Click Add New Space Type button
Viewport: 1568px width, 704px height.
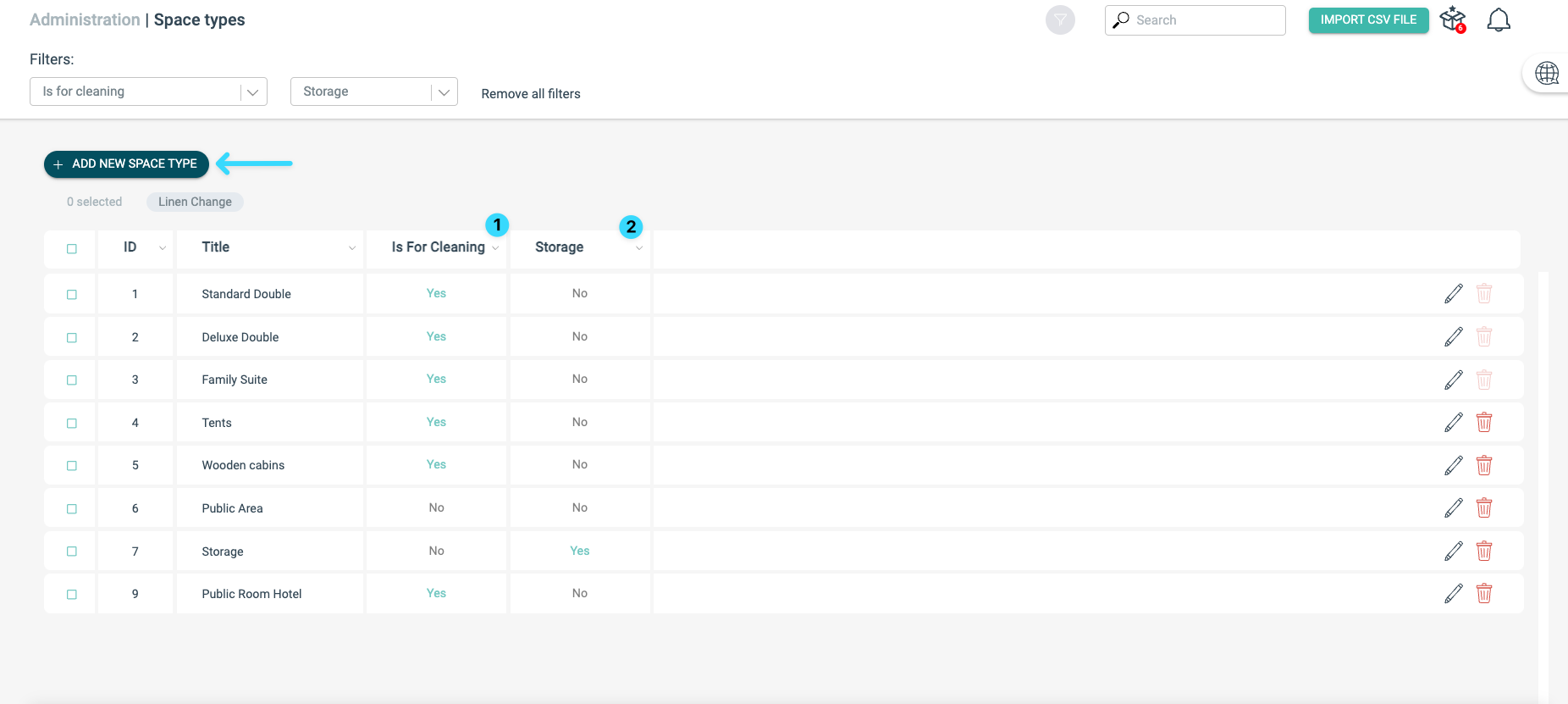(126, 164)
